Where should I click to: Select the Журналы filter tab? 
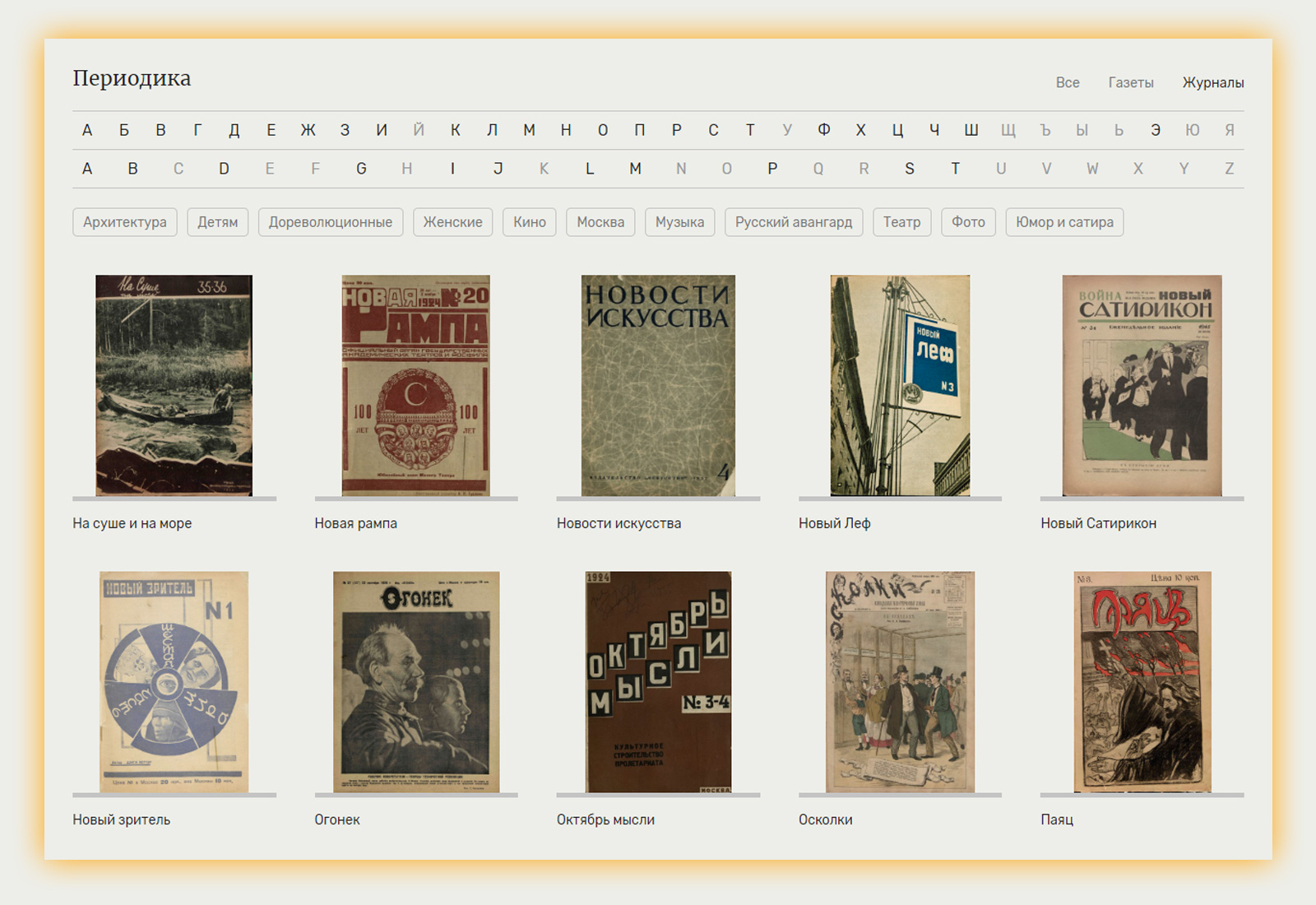[x=1212, y=82]
